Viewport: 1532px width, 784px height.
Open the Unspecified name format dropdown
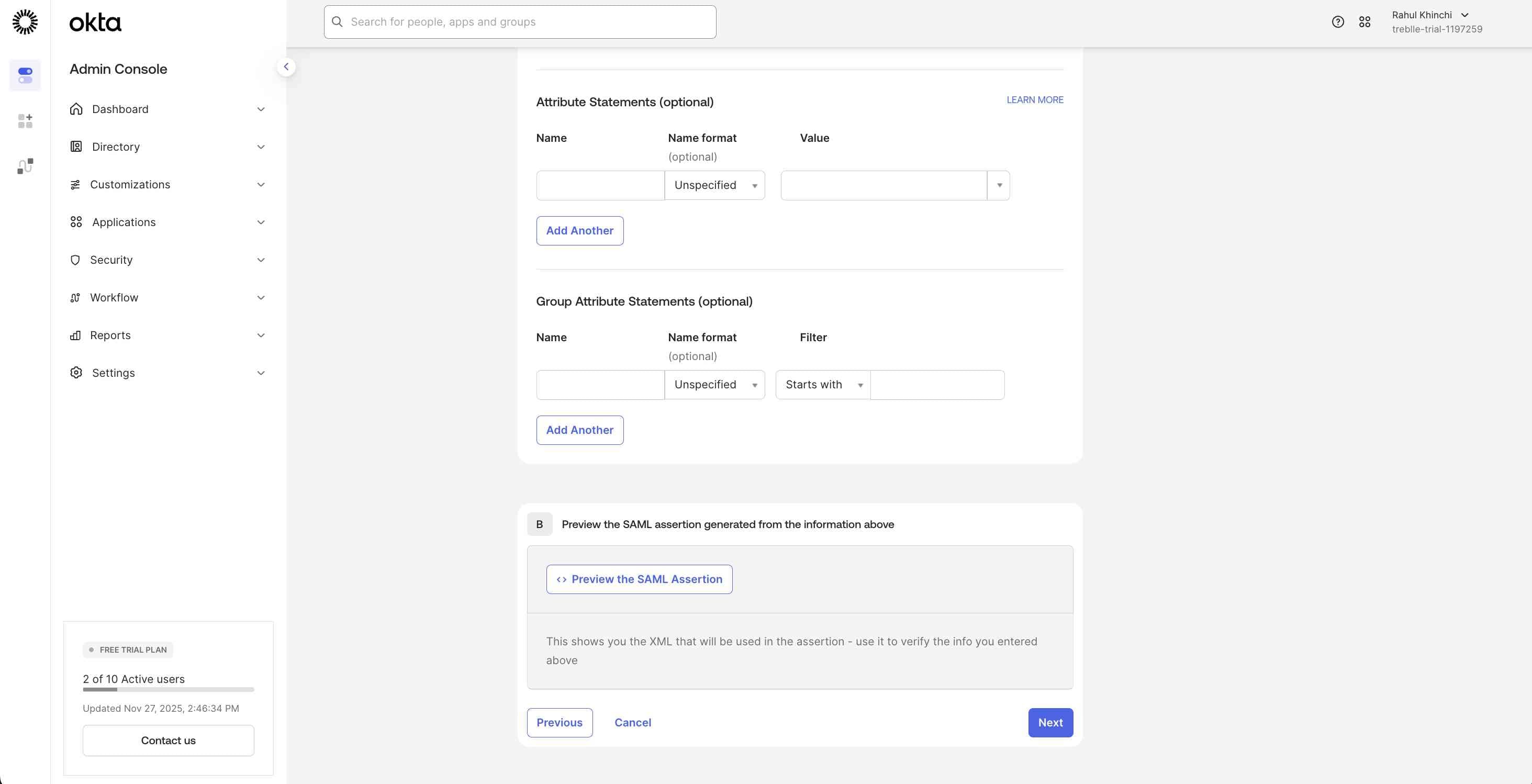click(714, 185)
